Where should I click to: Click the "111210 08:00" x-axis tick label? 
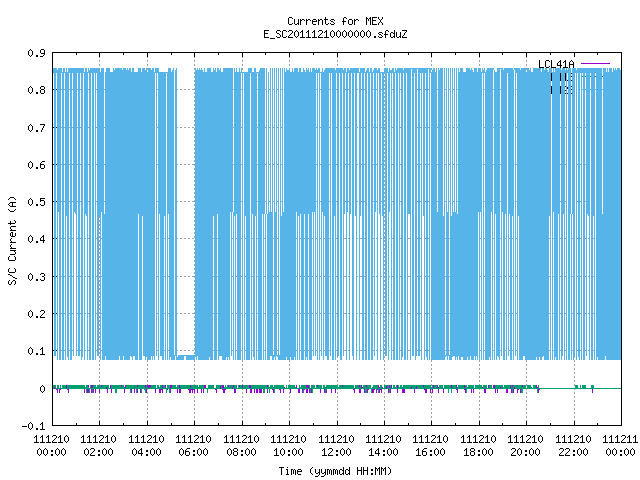242,446
